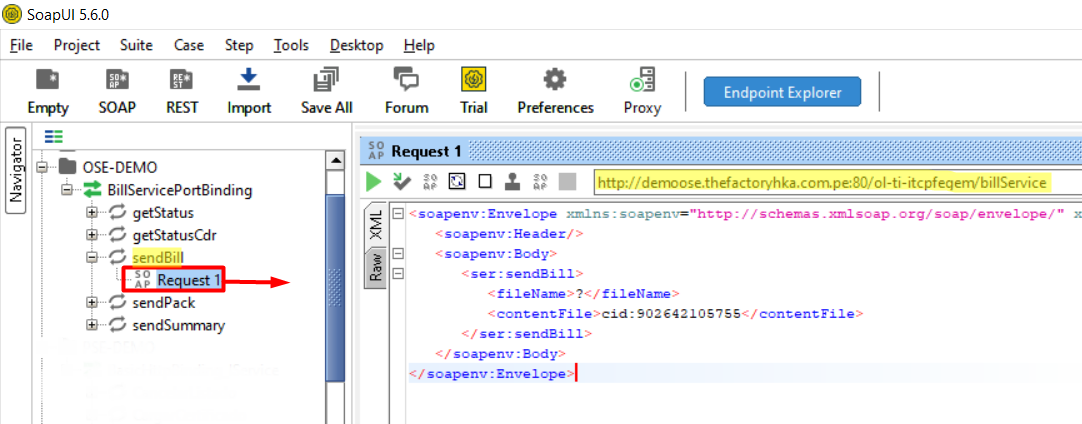Create a new SOAP project
1082x424 pixels.
[x=117, y=91]
